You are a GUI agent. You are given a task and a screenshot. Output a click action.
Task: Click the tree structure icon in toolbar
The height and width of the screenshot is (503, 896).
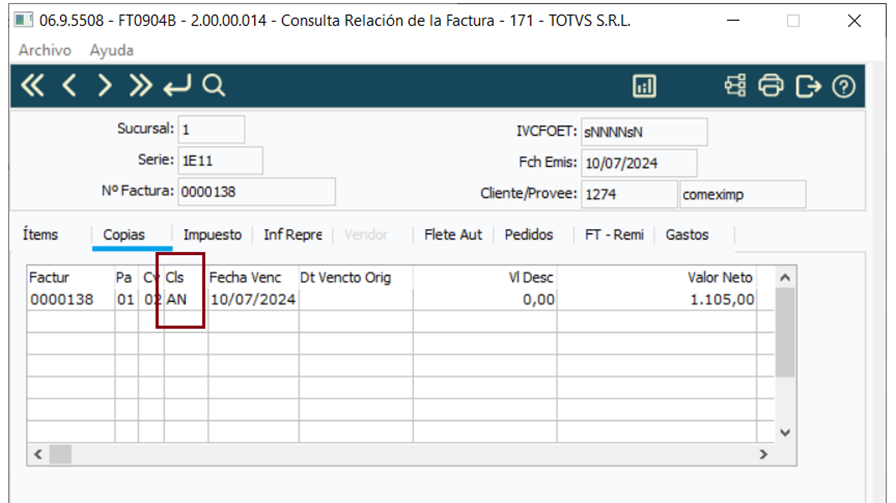(735, 86)
